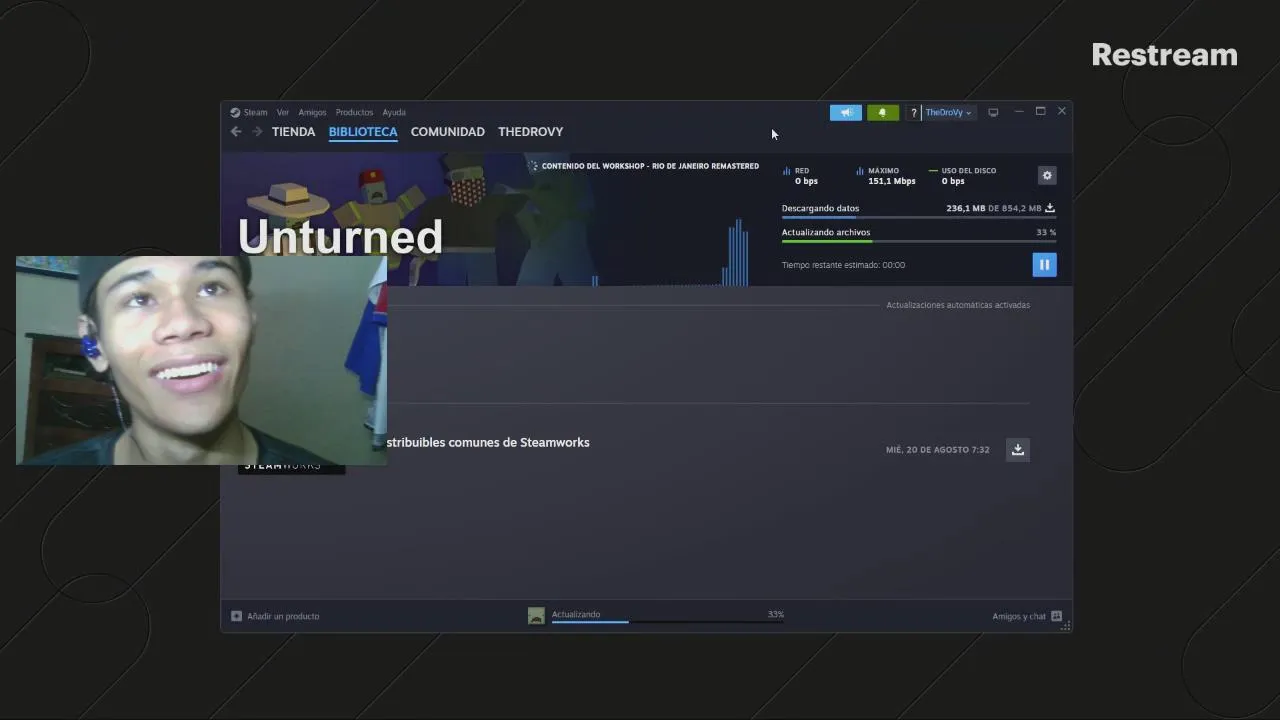Click the back navigation arrow
1280x720 pixels.
click(236, 132)
